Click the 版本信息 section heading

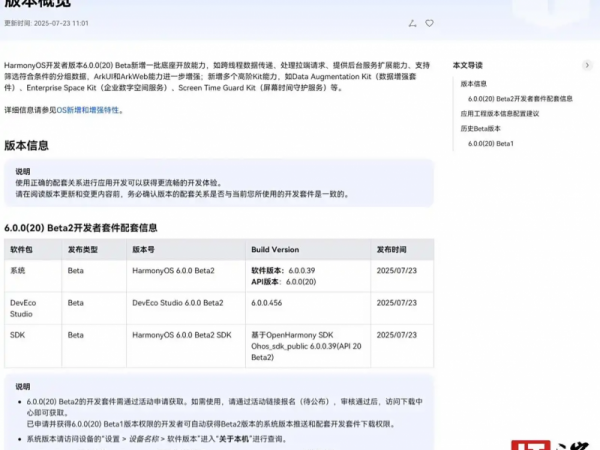pos(27,145)
